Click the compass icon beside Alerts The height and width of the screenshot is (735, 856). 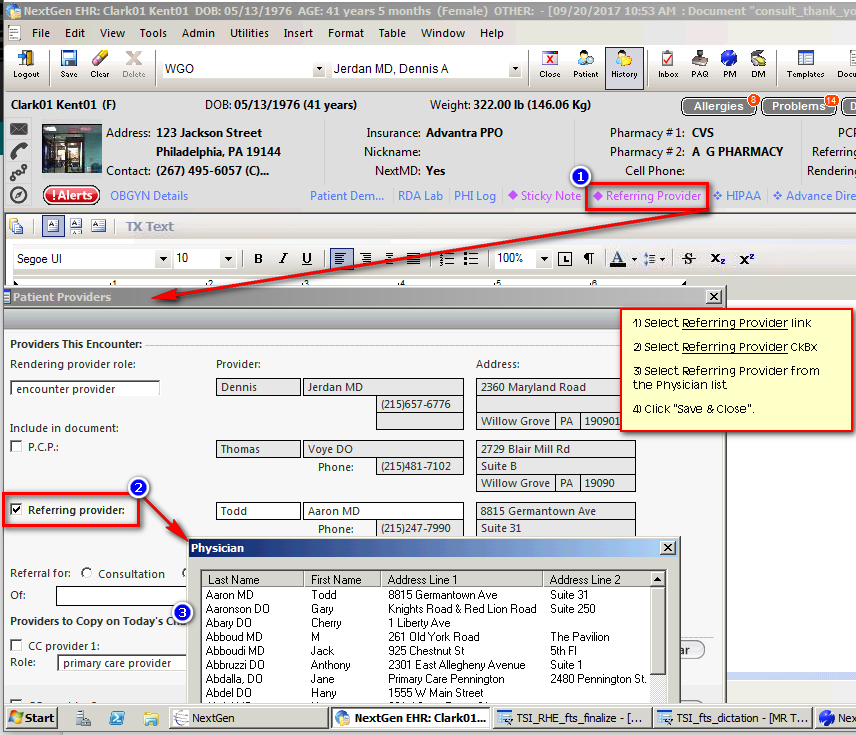(x=19, y=194)
